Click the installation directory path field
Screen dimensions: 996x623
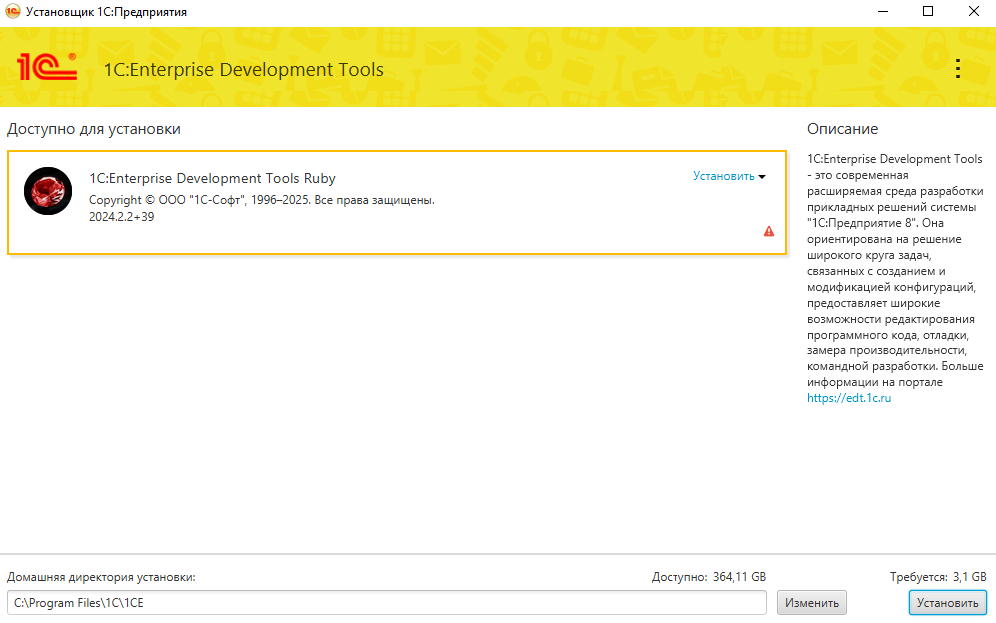386,603
